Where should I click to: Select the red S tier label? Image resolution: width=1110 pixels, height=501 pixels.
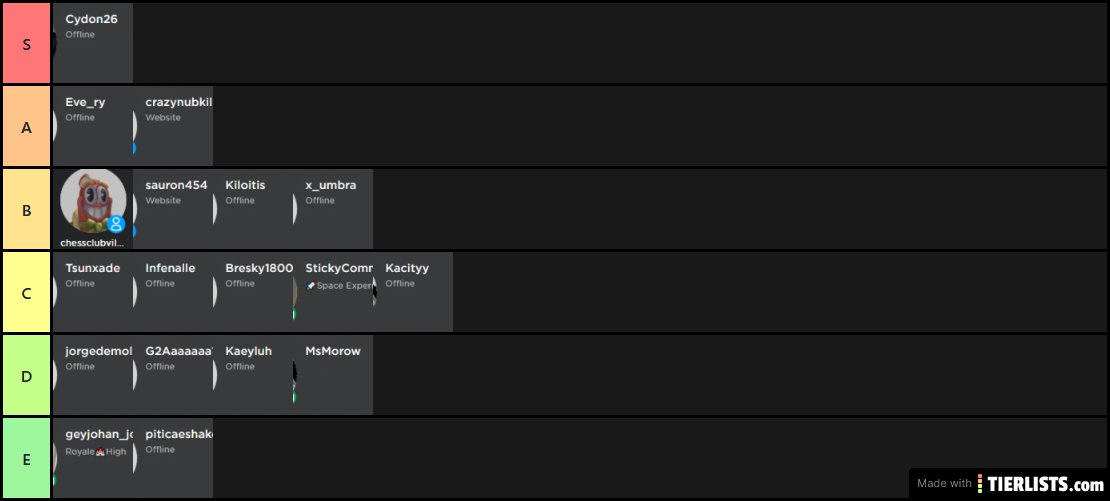coord(26,43)
